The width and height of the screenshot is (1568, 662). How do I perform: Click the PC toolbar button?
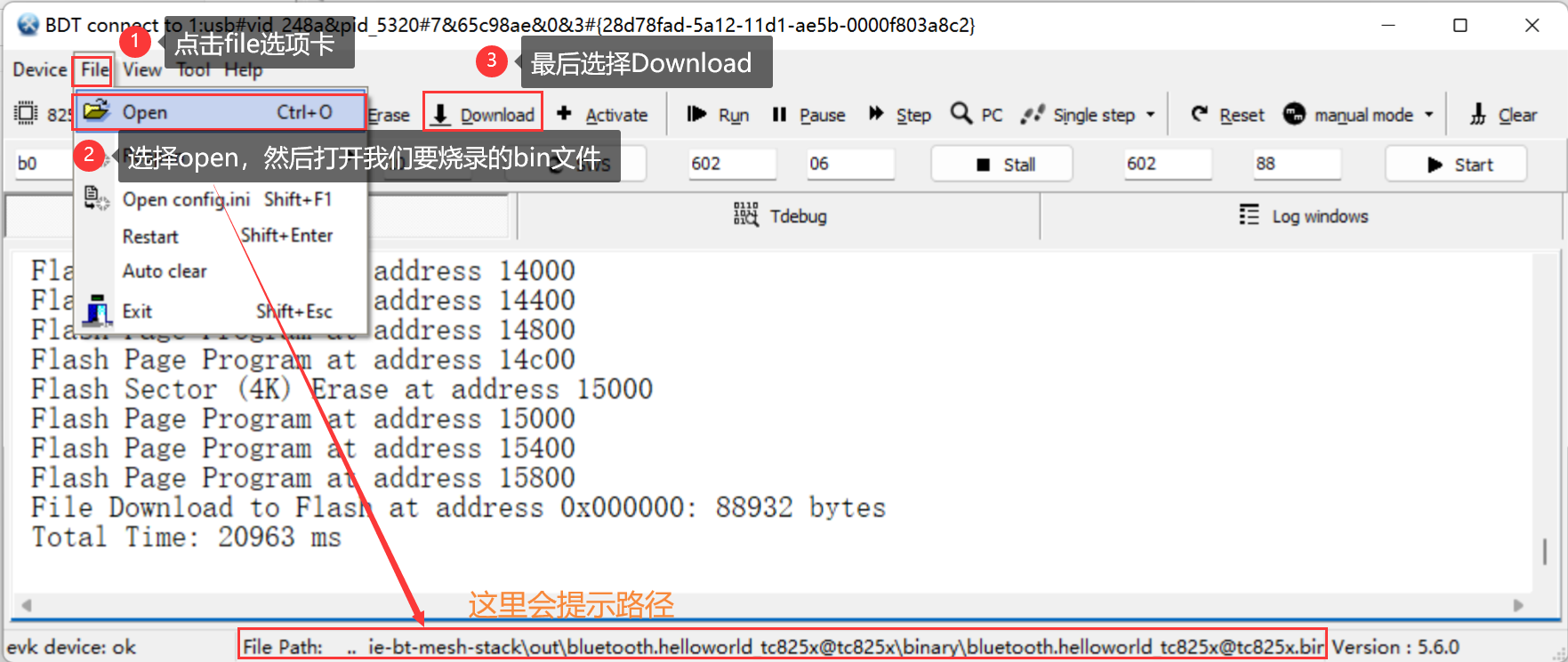click(x=976, y=115)
